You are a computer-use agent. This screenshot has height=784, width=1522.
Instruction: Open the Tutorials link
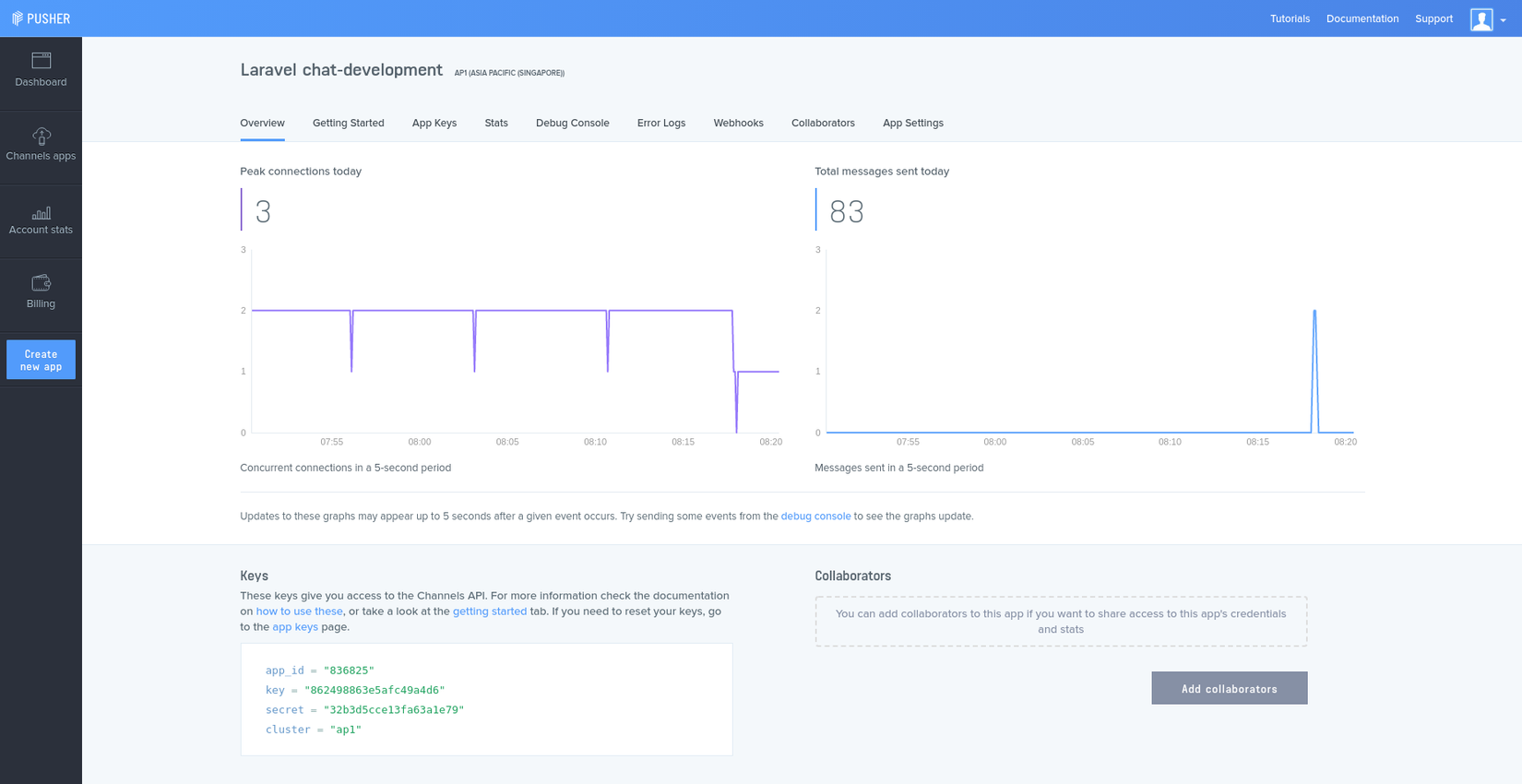[x=1290, y=18]
